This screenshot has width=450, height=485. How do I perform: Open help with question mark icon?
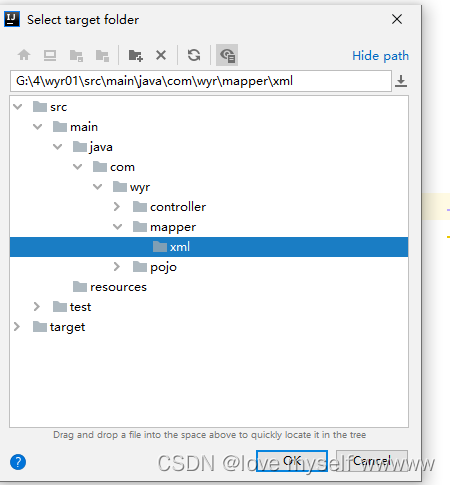pos(18,462)
